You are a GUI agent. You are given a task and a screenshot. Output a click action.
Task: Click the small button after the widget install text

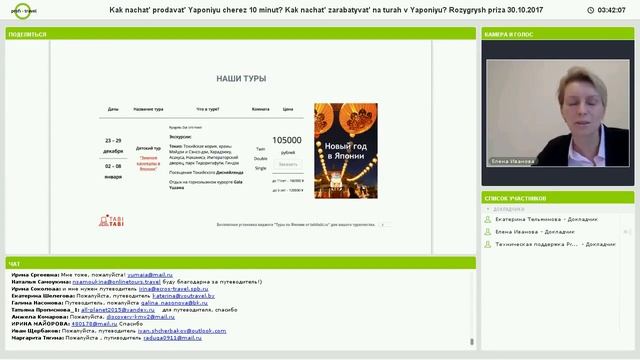point(383,225)
